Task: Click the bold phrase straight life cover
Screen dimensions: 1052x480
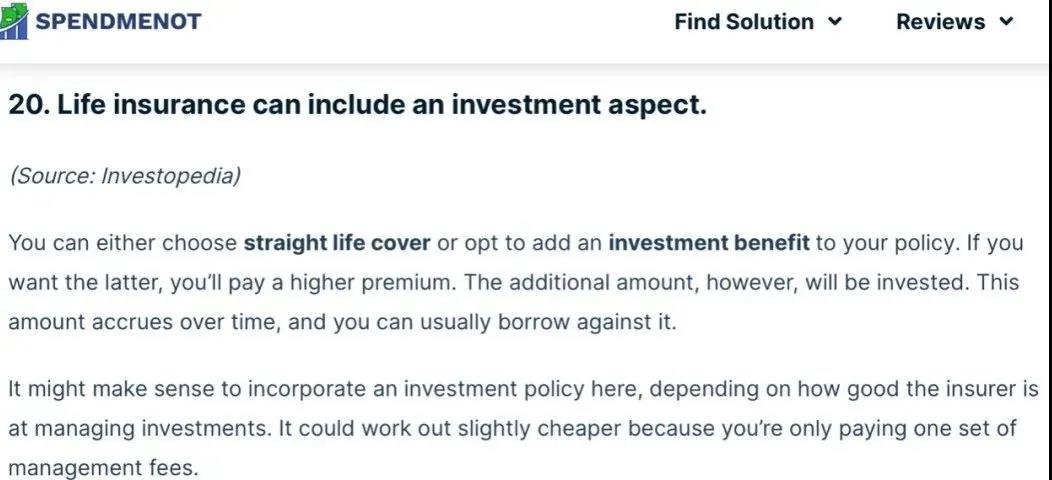Action: (x=337, y=243)
